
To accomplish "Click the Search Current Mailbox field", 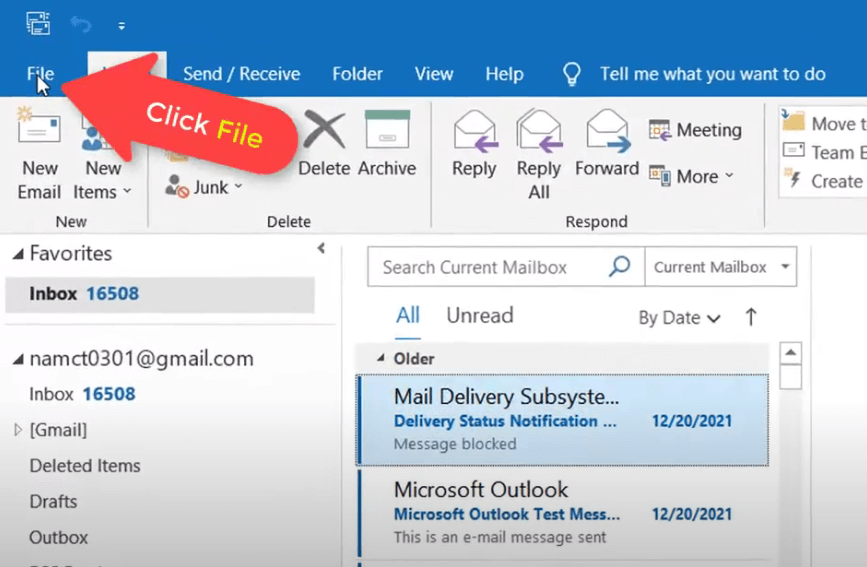I will click(x=487, y=267).
